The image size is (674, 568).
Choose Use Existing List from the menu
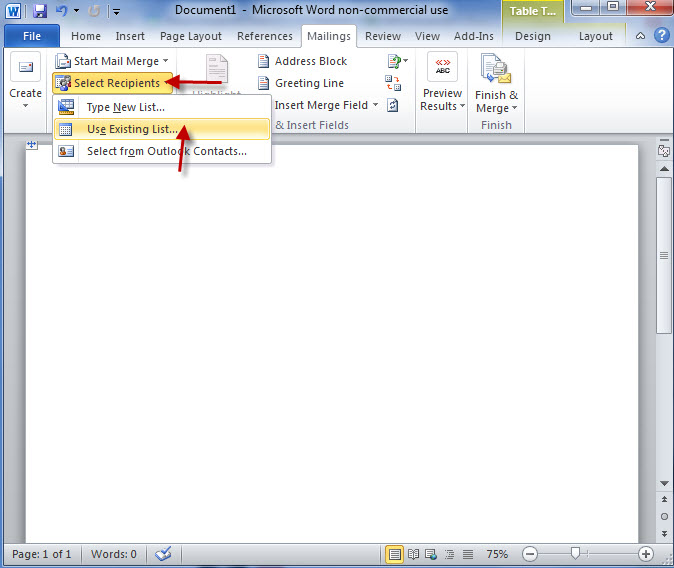[162, 129]
